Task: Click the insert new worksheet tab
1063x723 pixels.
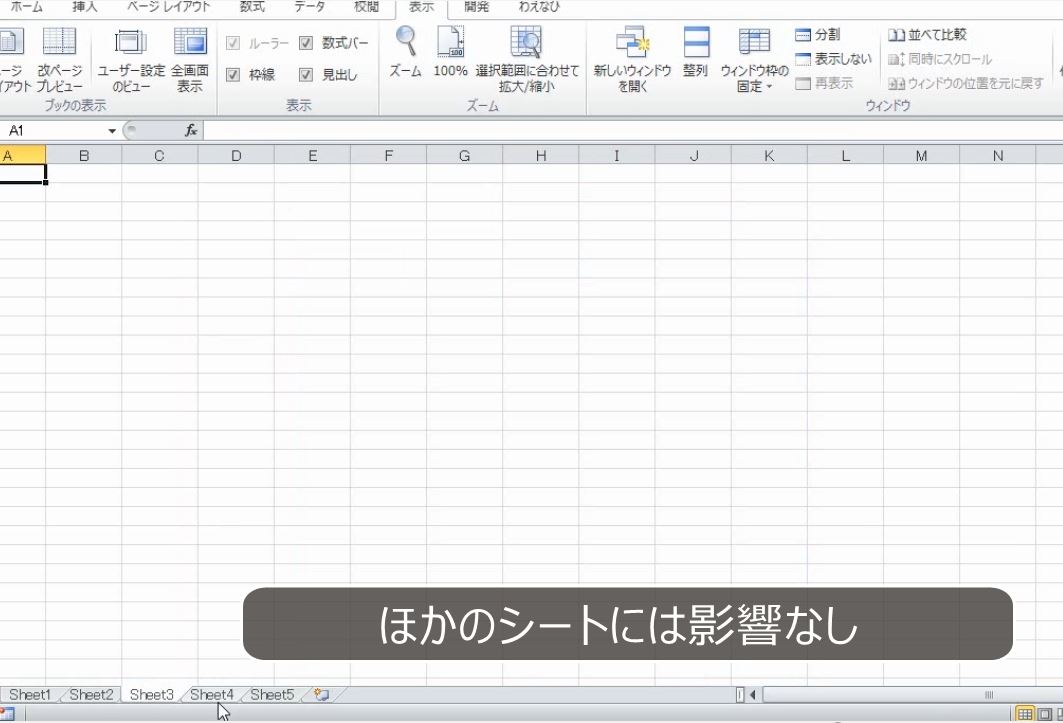Action: tap(319, 694)
